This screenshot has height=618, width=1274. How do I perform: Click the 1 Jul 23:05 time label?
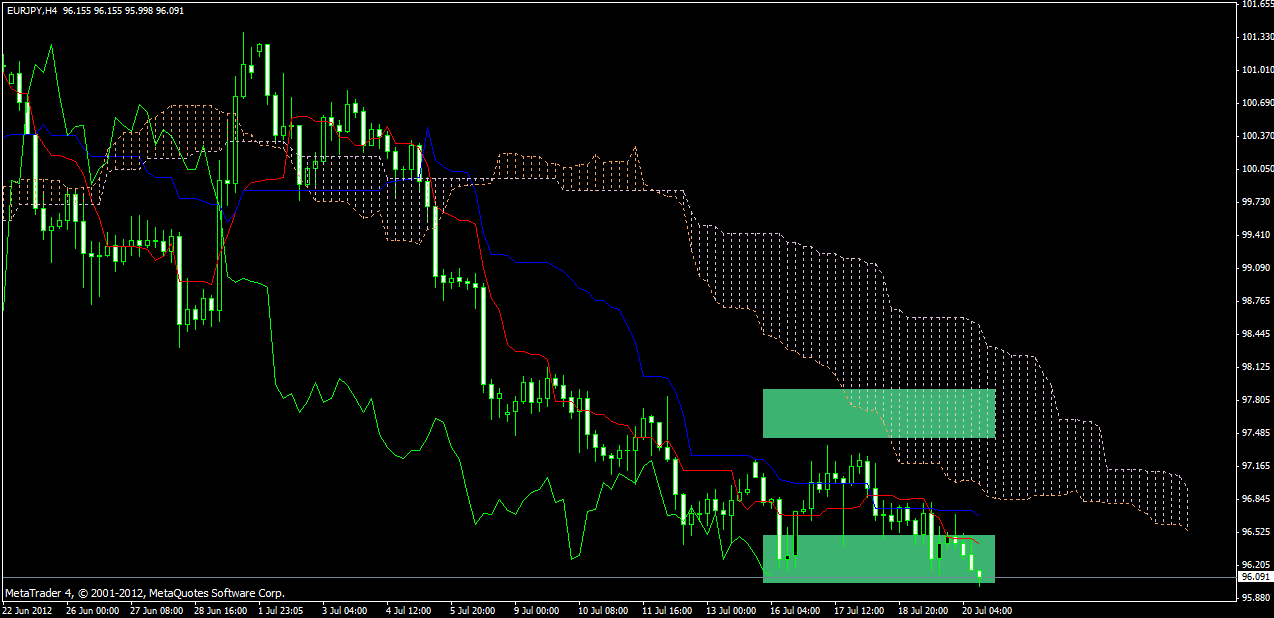281,609
